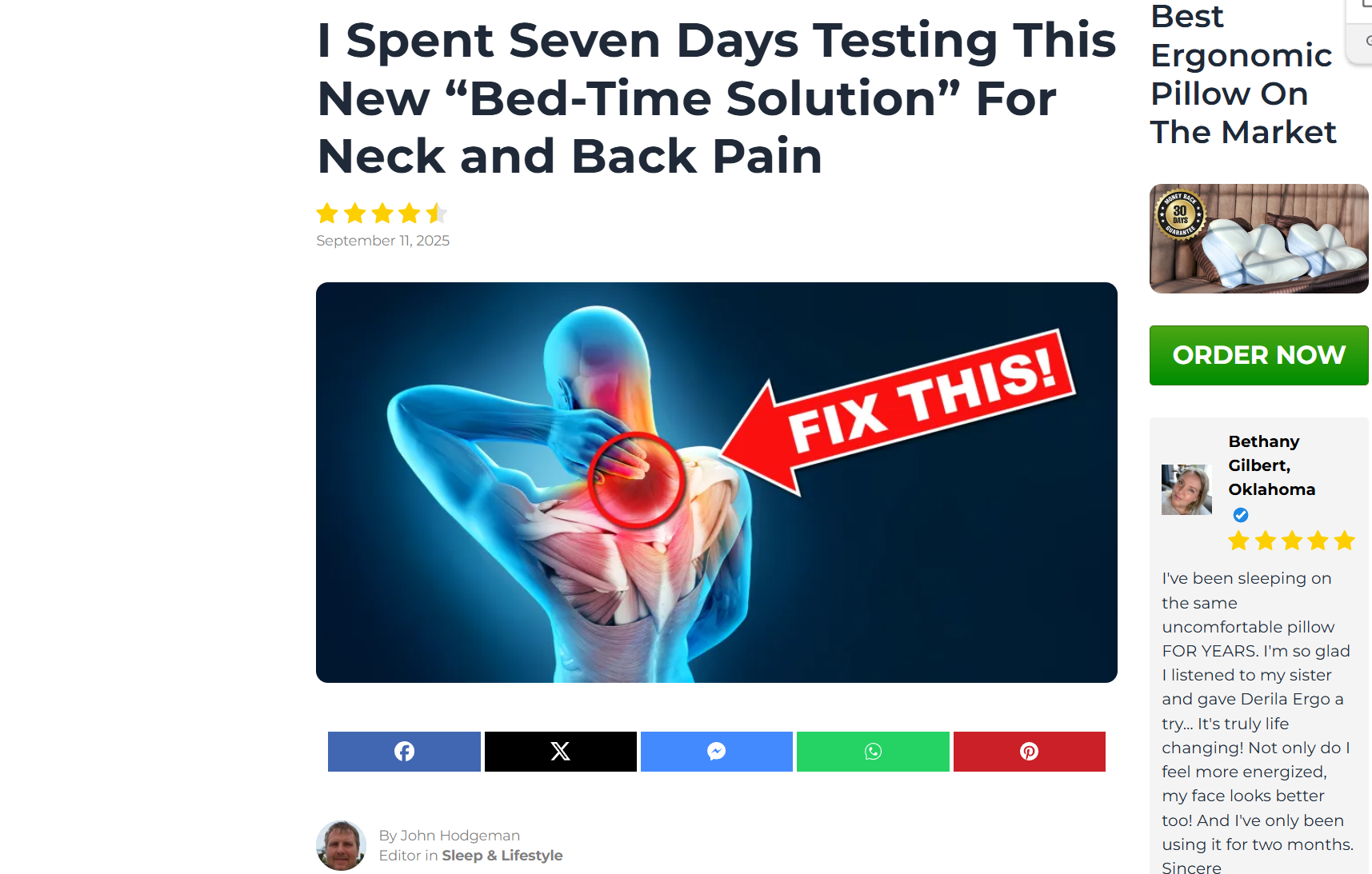The height and width of the screenshot is (874, 1372).
Task: Click the neck pain FIX THIS image
Action: point(717,482)
